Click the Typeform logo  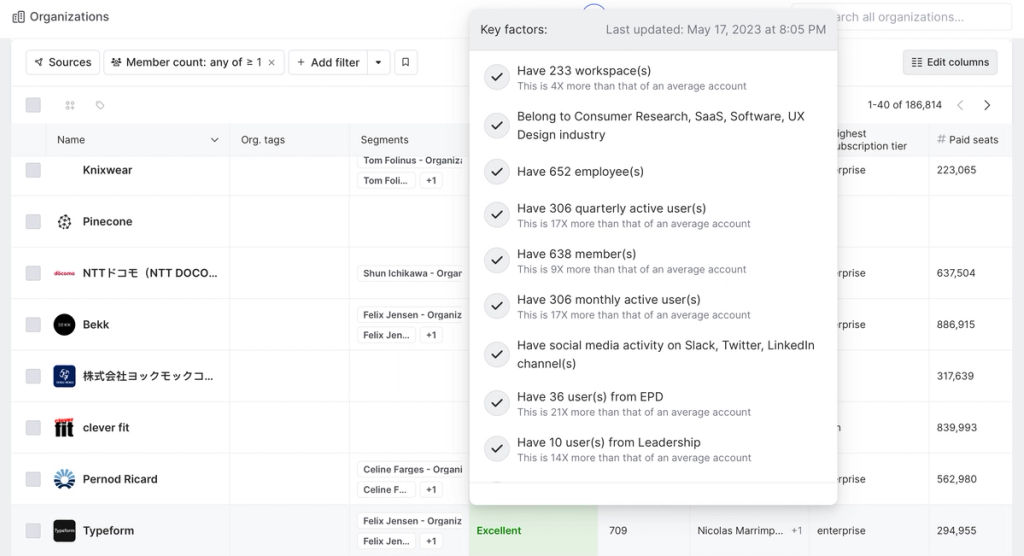(x=64, y=531)
